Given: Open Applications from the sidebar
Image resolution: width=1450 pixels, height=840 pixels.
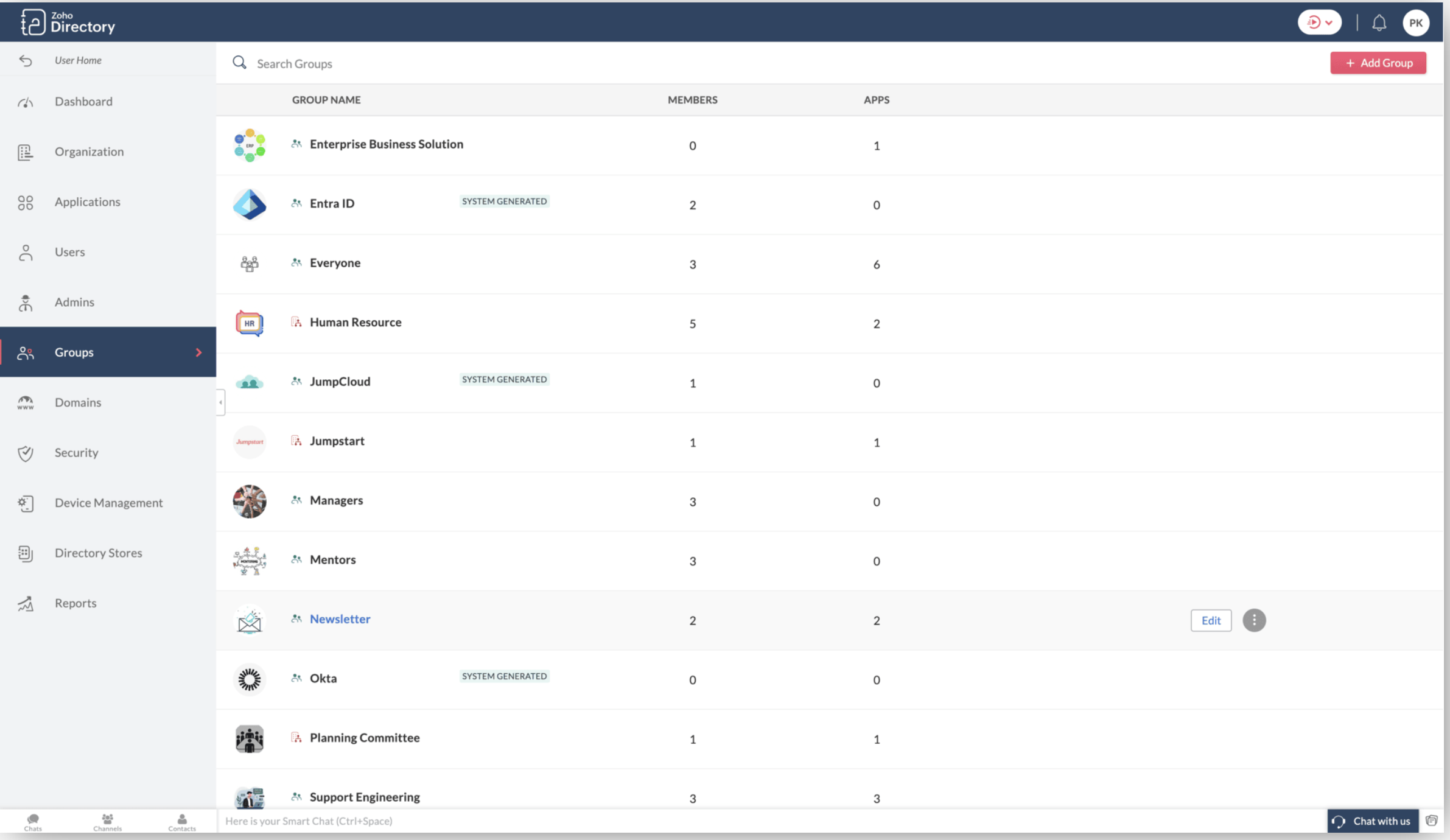Looking at the screenshot, I should click(x=26, y=202).
